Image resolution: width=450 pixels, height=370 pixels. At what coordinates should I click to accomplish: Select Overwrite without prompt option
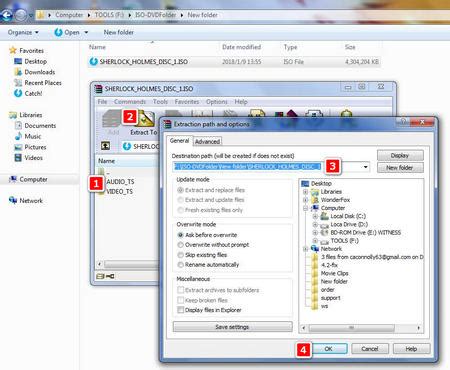213,245
